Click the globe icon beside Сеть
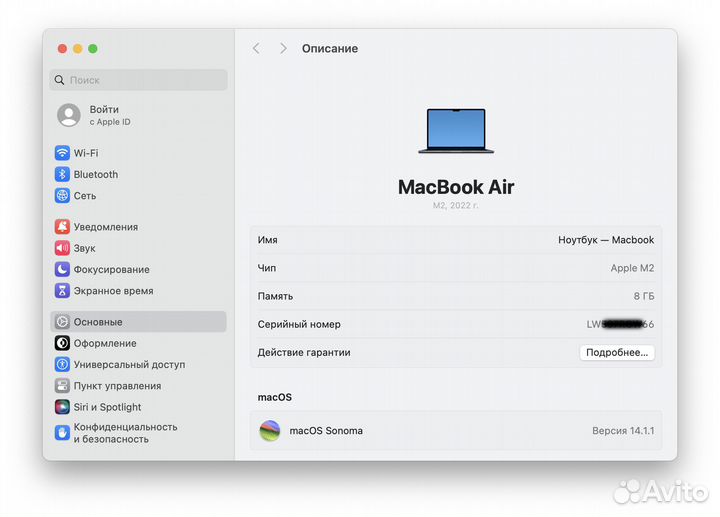 (62, 196)
